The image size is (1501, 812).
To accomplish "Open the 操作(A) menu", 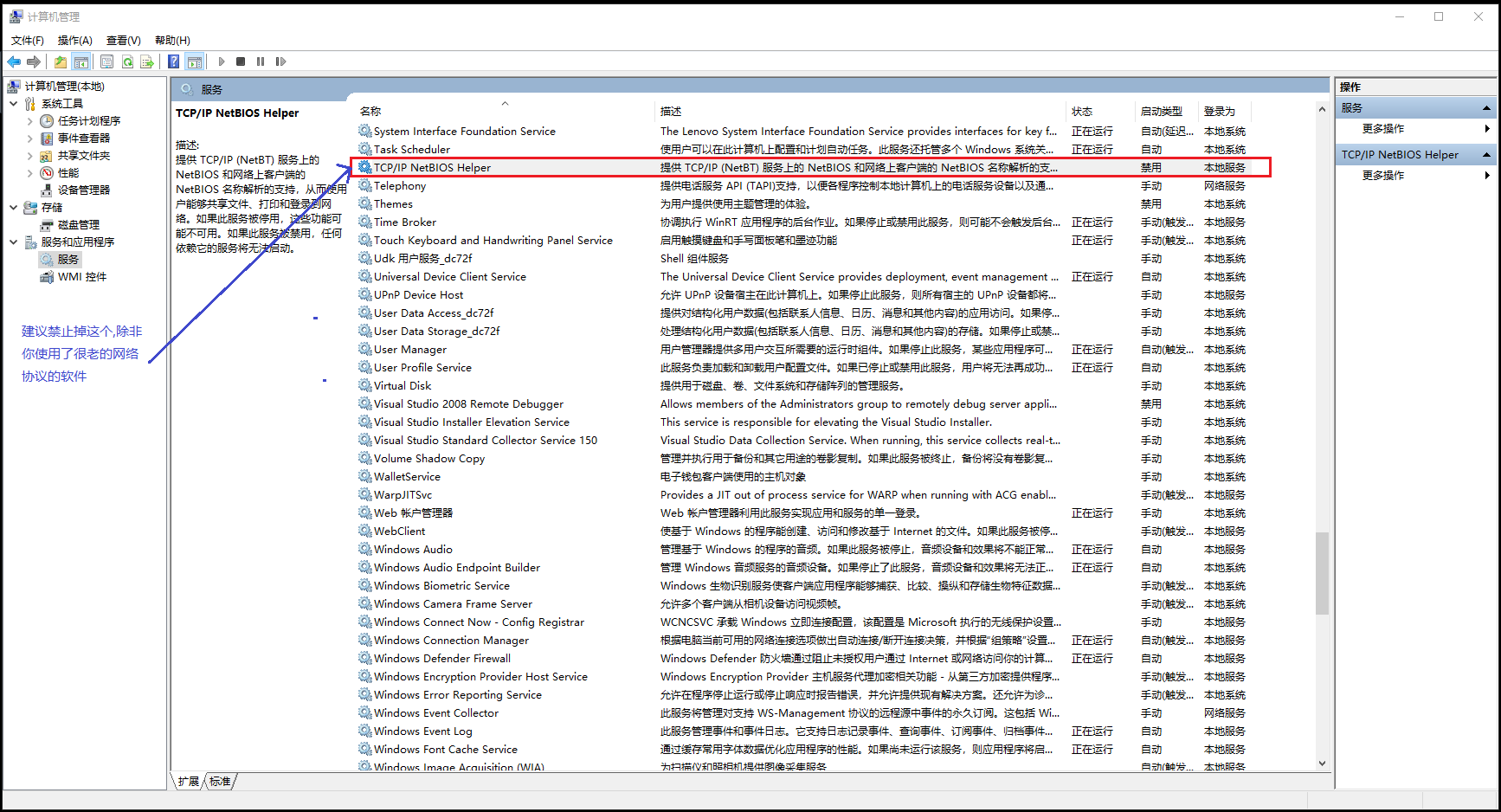I will (x=74, y=41).
